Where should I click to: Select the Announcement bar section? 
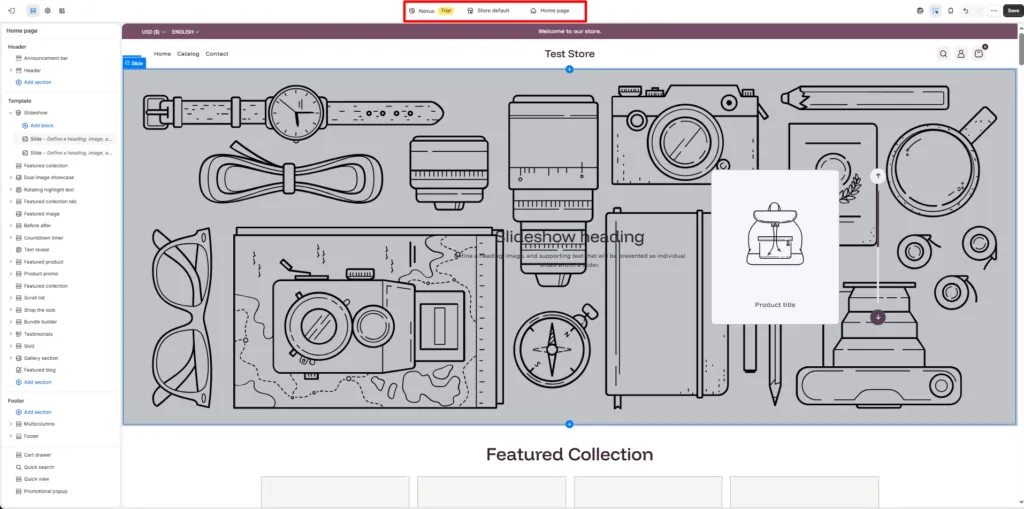point(46,58)
